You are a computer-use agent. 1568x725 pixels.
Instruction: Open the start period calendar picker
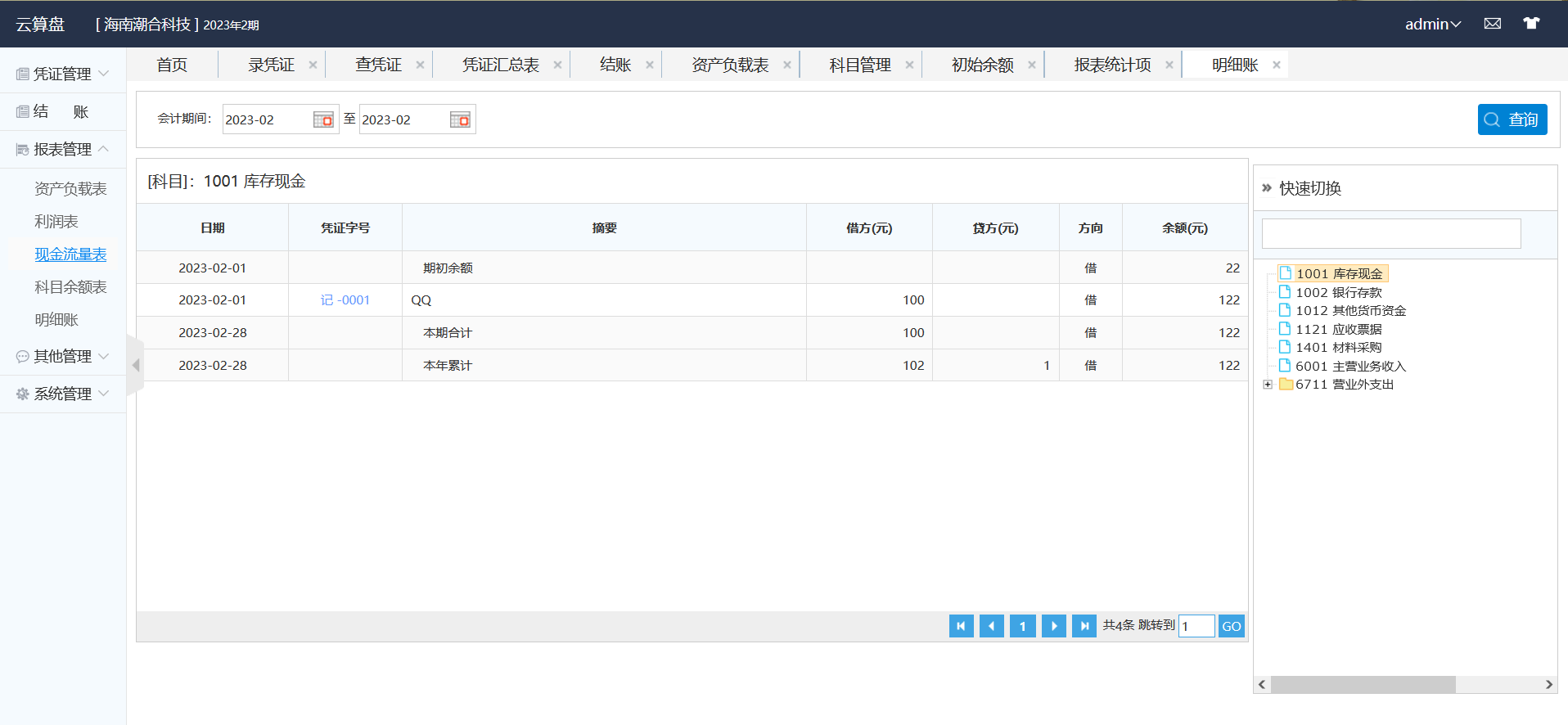point(323,119)
